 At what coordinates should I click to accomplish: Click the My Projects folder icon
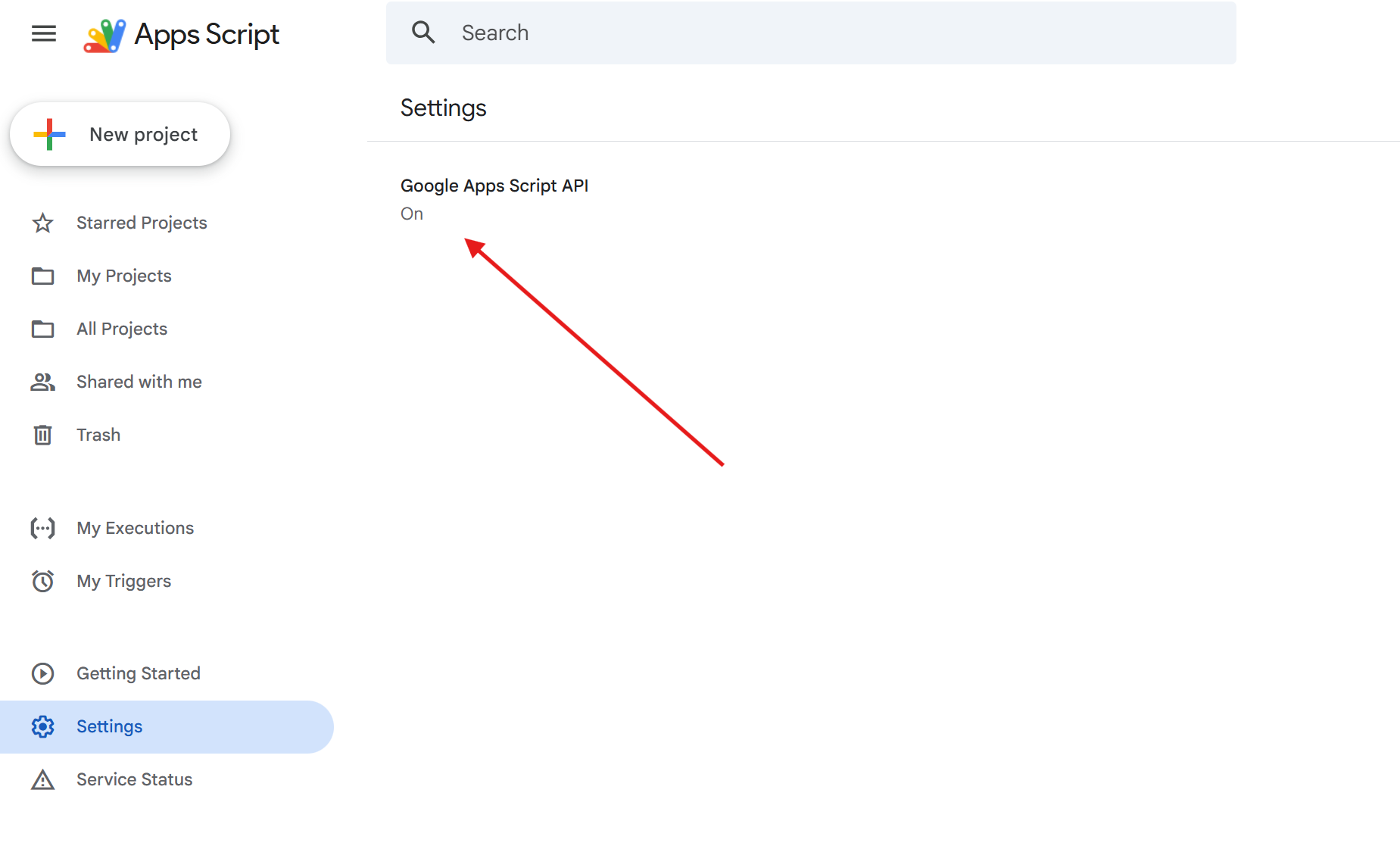(43, 276)
